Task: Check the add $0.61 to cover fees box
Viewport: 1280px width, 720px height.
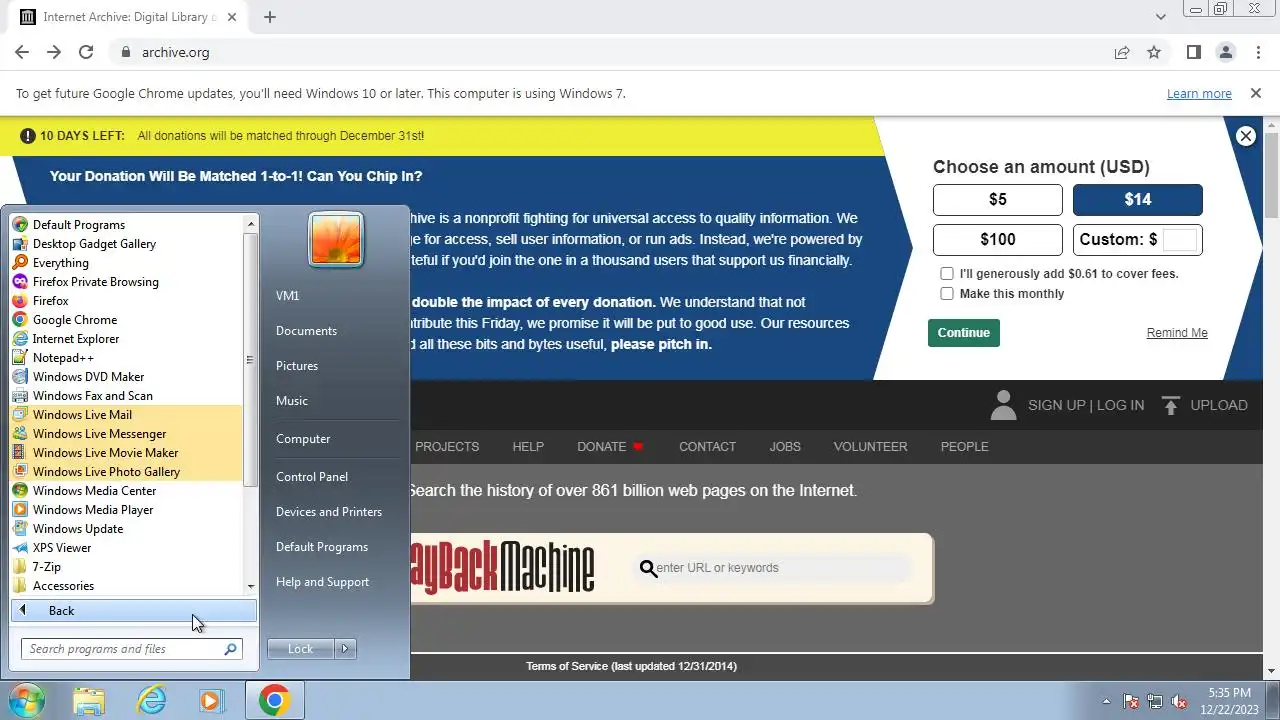Action: pyautogui.click(x=947, y=273)
